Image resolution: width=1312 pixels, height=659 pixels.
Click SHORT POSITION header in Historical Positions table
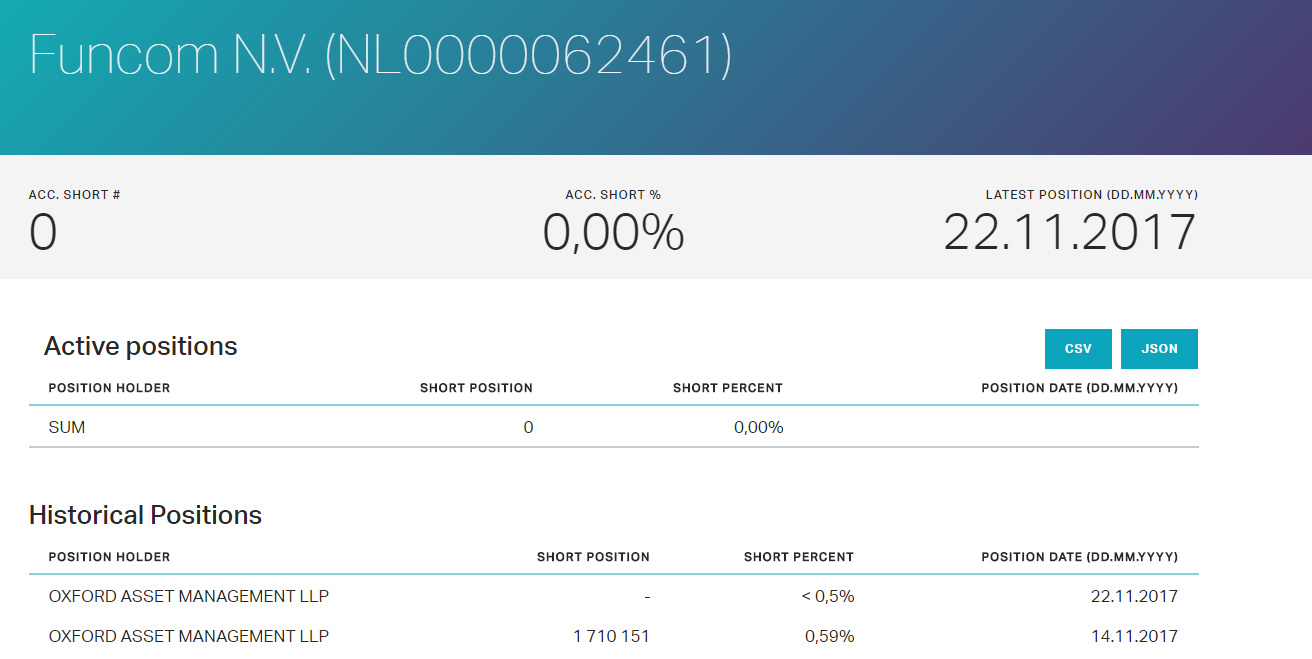pos(593,557)
